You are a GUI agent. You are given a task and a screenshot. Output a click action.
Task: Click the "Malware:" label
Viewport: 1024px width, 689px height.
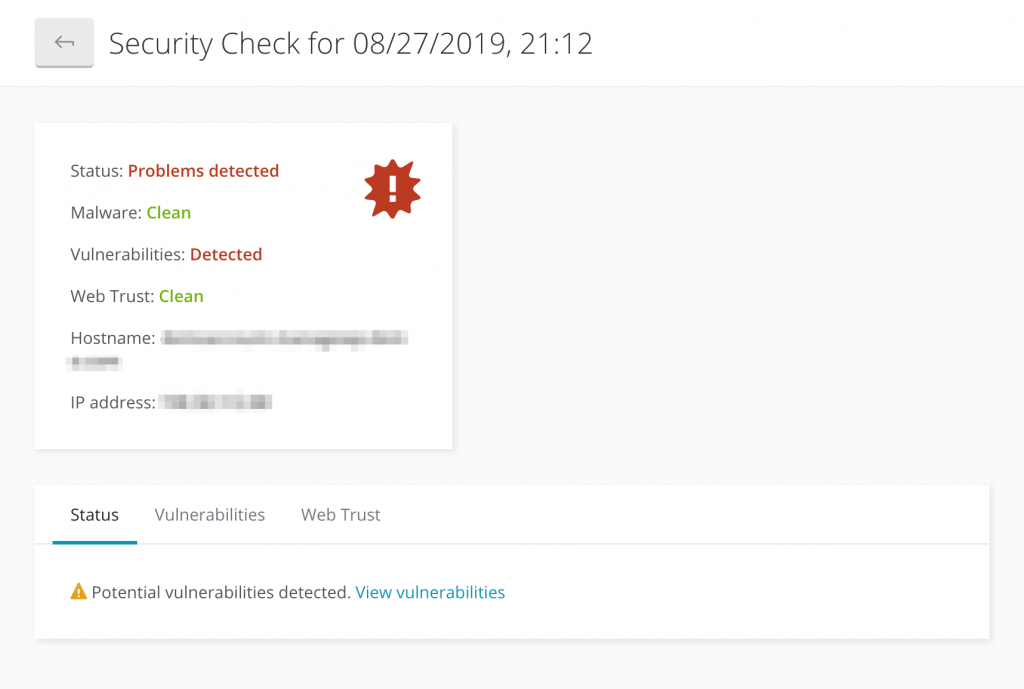click(x=106, y=213)
